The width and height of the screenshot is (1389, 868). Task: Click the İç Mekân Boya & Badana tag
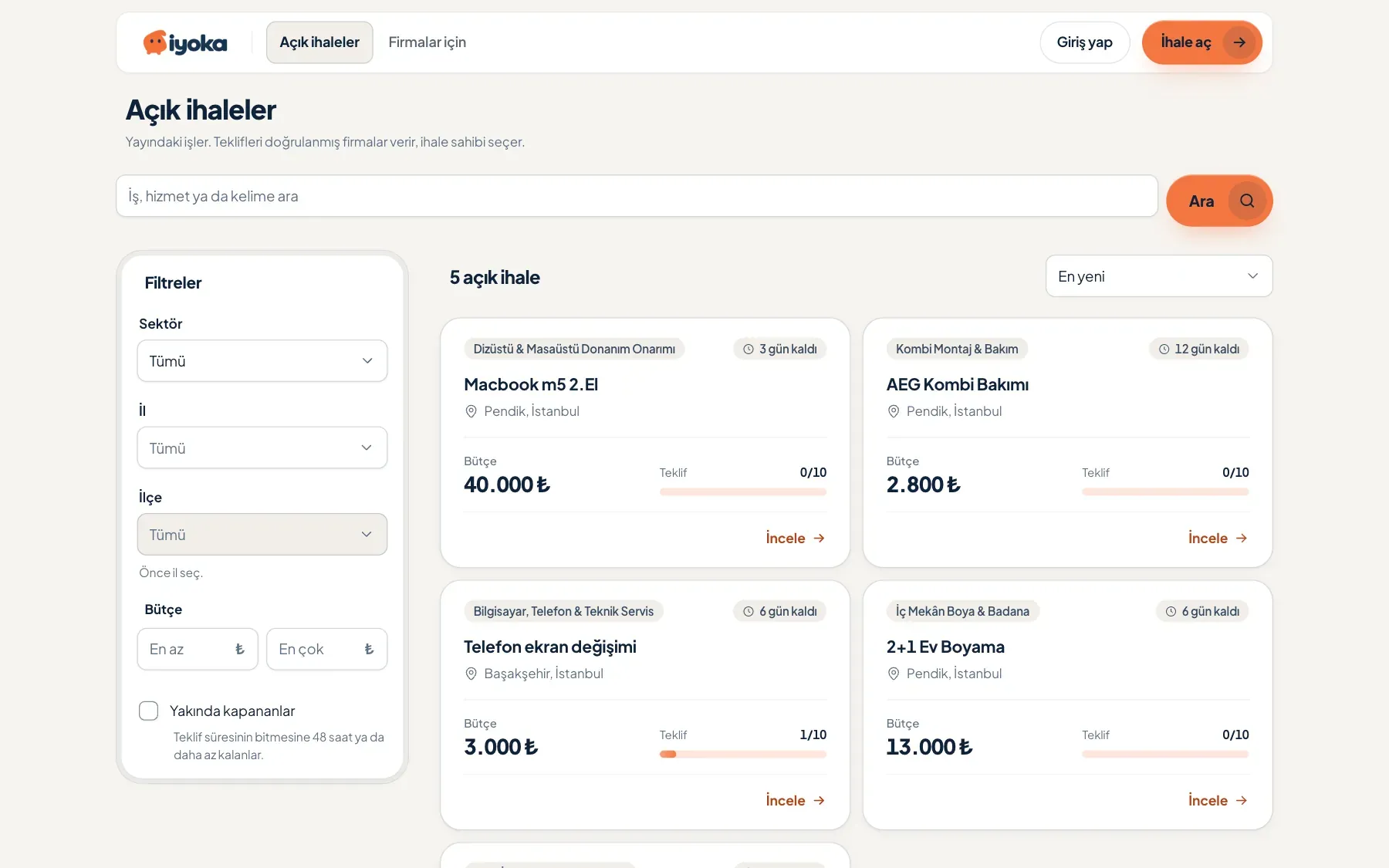(x=962, y=611)
